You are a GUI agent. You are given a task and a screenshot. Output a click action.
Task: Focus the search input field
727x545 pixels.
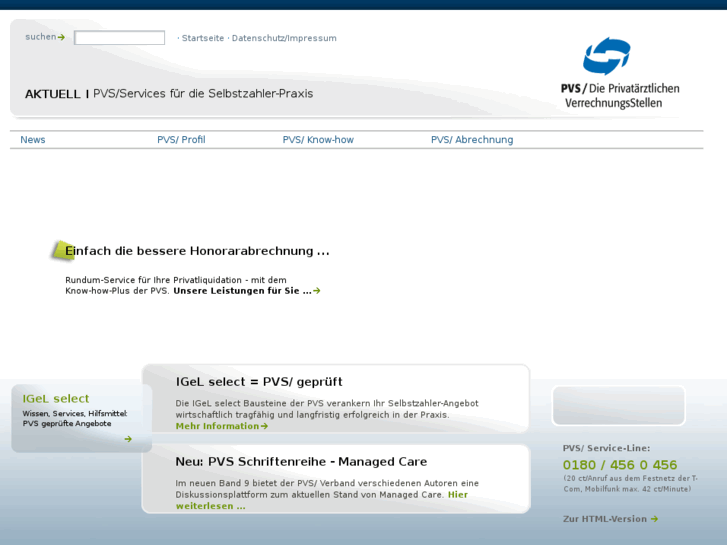pos(119,38)
